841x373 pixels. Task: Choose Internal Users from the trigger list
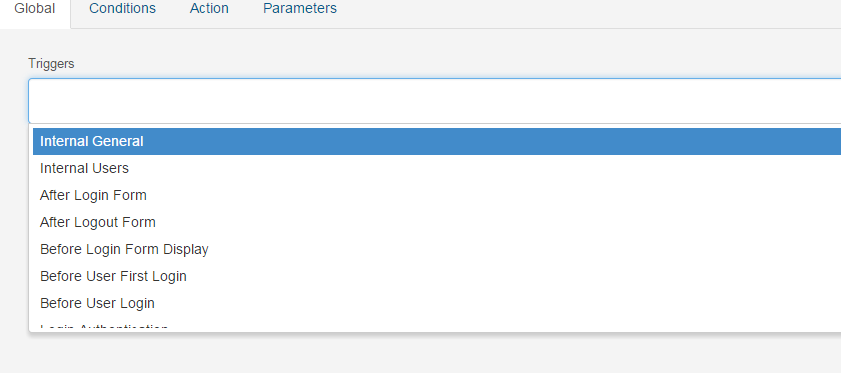point(437,168)
